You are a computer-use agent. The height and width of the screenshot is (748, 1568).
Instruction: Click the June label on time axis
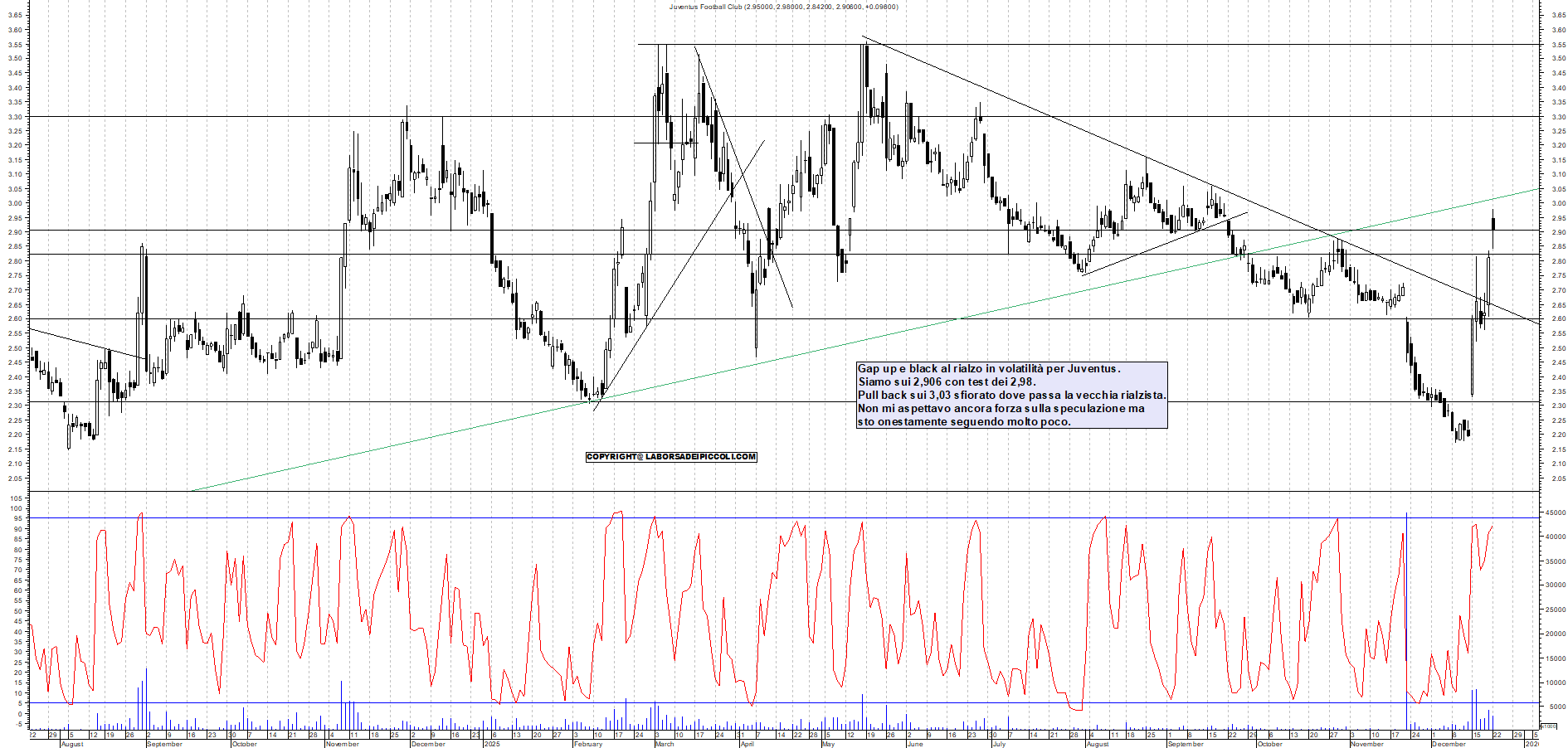915,744
